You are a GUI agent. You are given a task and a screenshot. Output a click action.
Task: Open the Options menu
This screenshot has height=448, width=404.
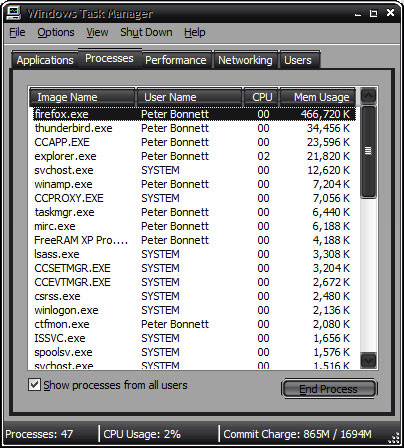(x=56, y=33)
